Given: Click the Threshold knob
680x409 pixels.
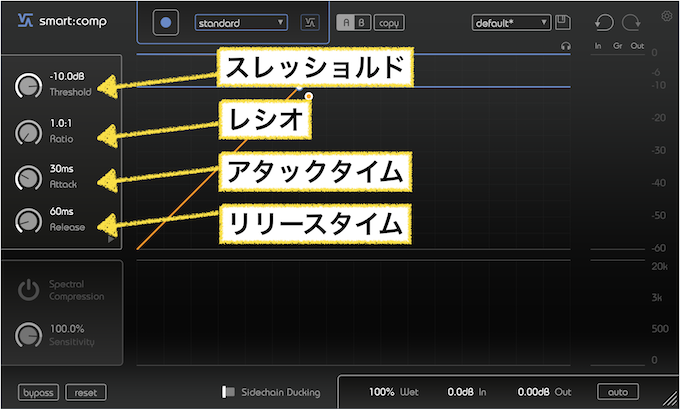Looking at the screenshot, I should click(x=28, y=85).
